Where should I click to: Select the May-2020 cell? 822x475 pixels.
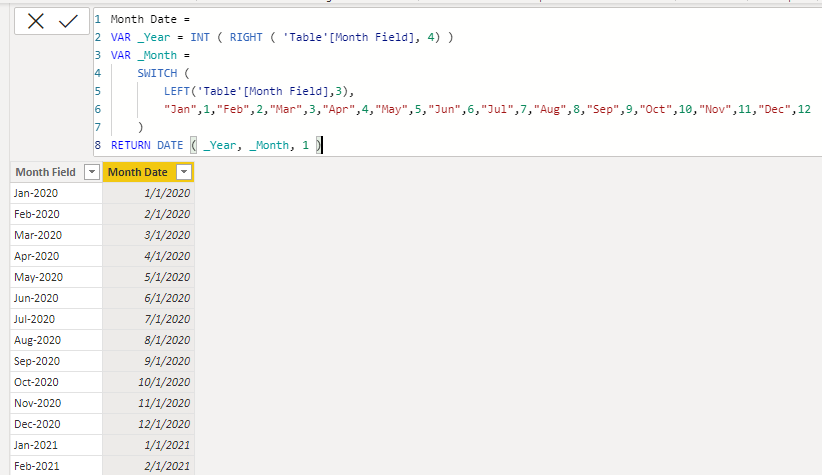point(56,277)
